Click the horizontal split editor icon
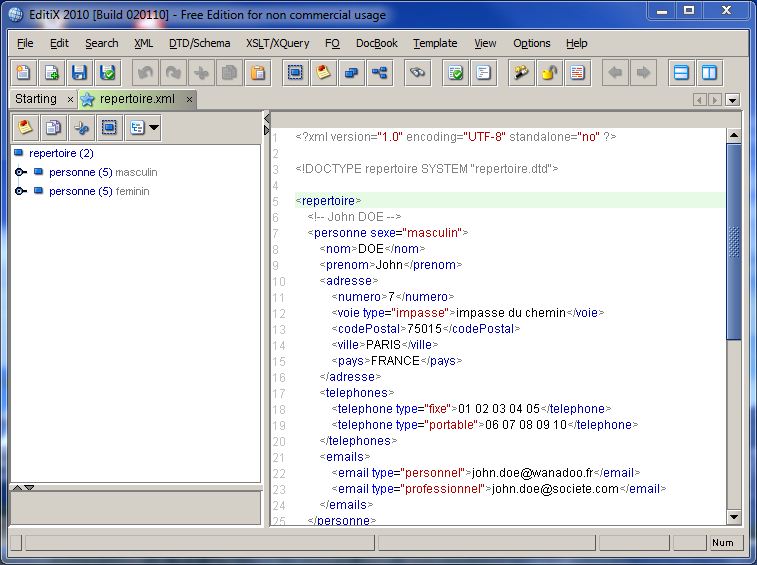 pyautogui.click(x=681, y=73)
